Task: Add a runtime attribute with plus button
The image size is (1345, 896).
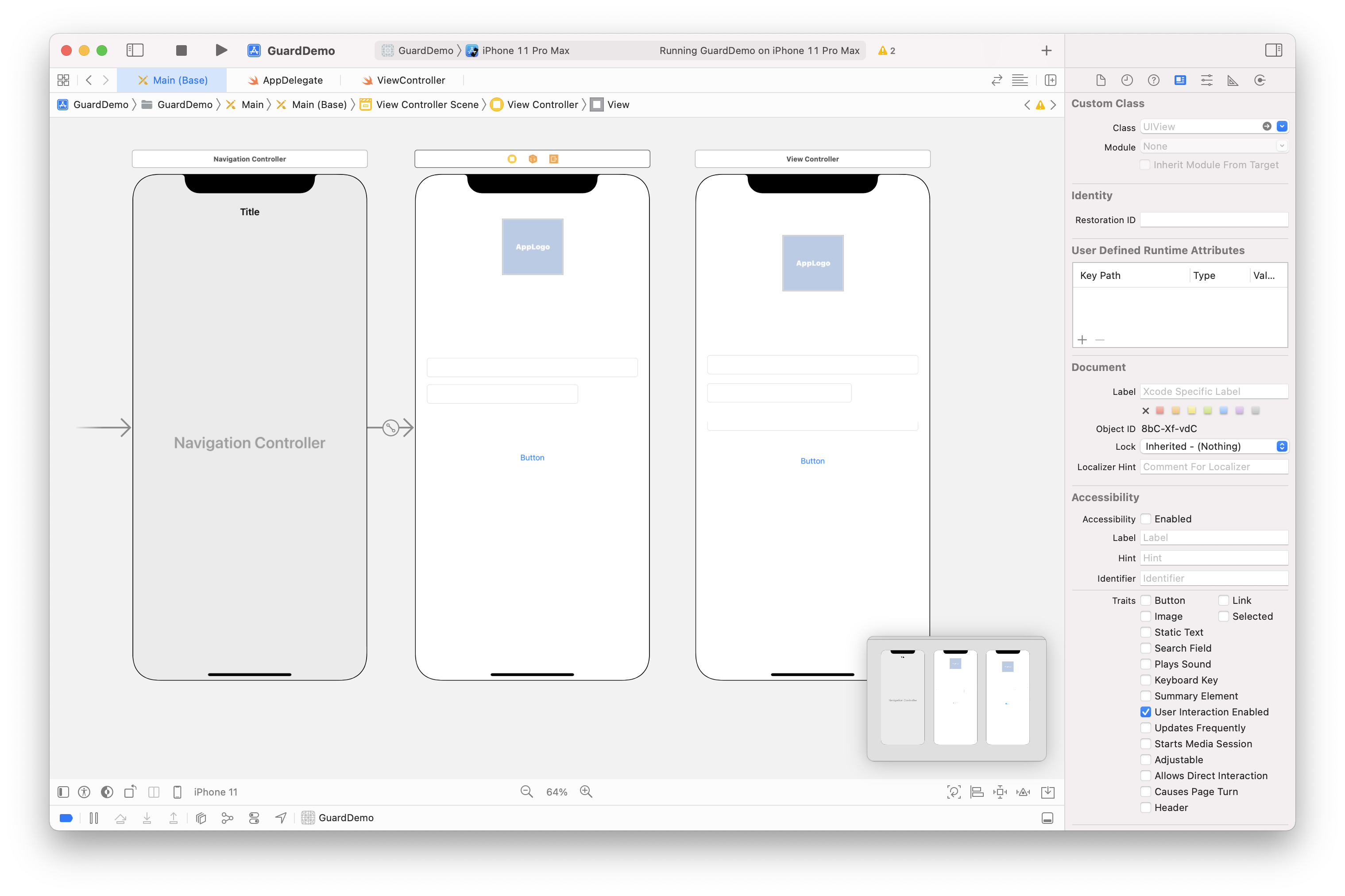Action: [x=1082, y=340]
